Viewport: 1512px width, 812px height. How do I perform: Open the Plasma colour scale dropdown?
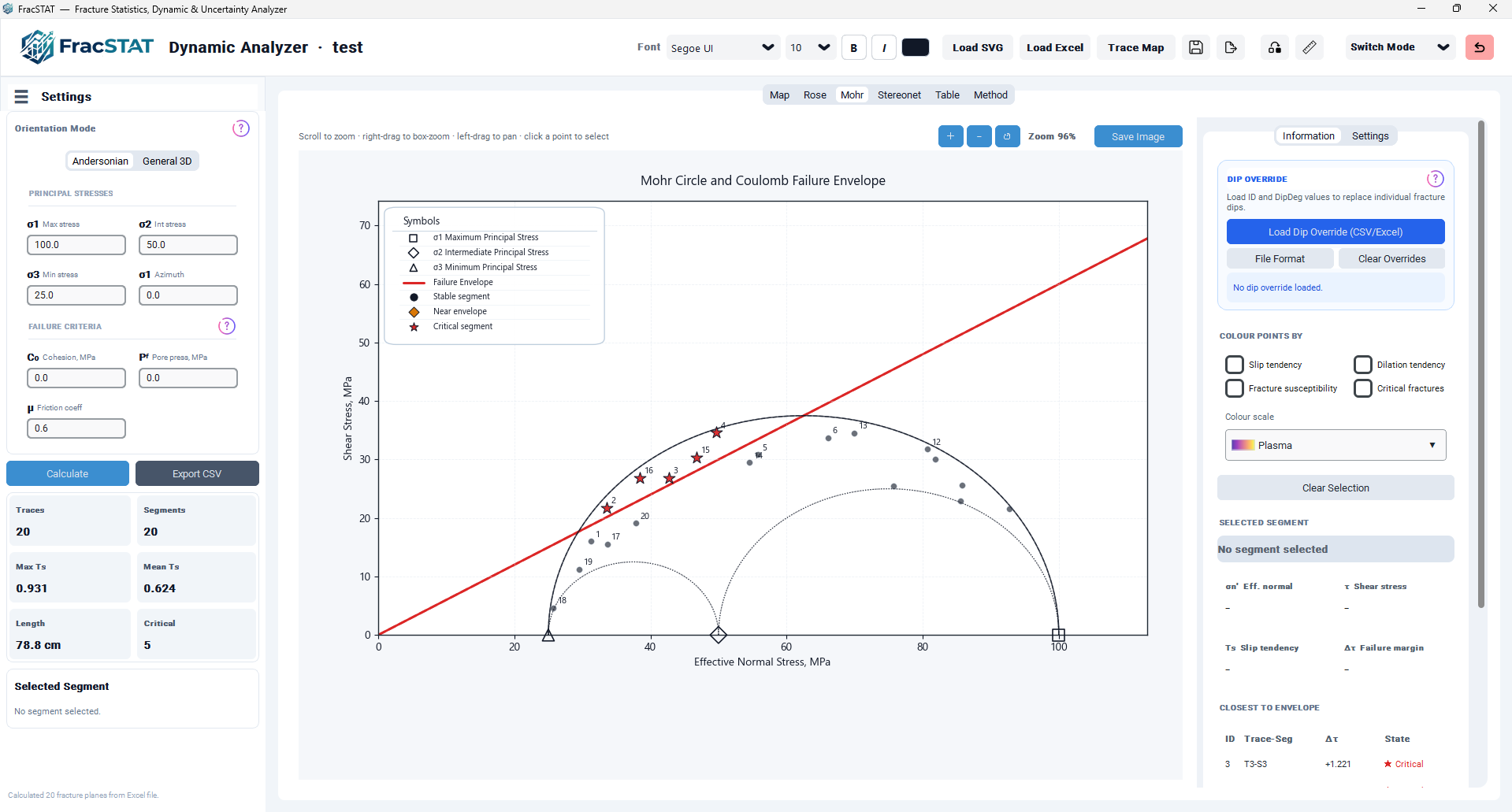tap(1336, 445)
